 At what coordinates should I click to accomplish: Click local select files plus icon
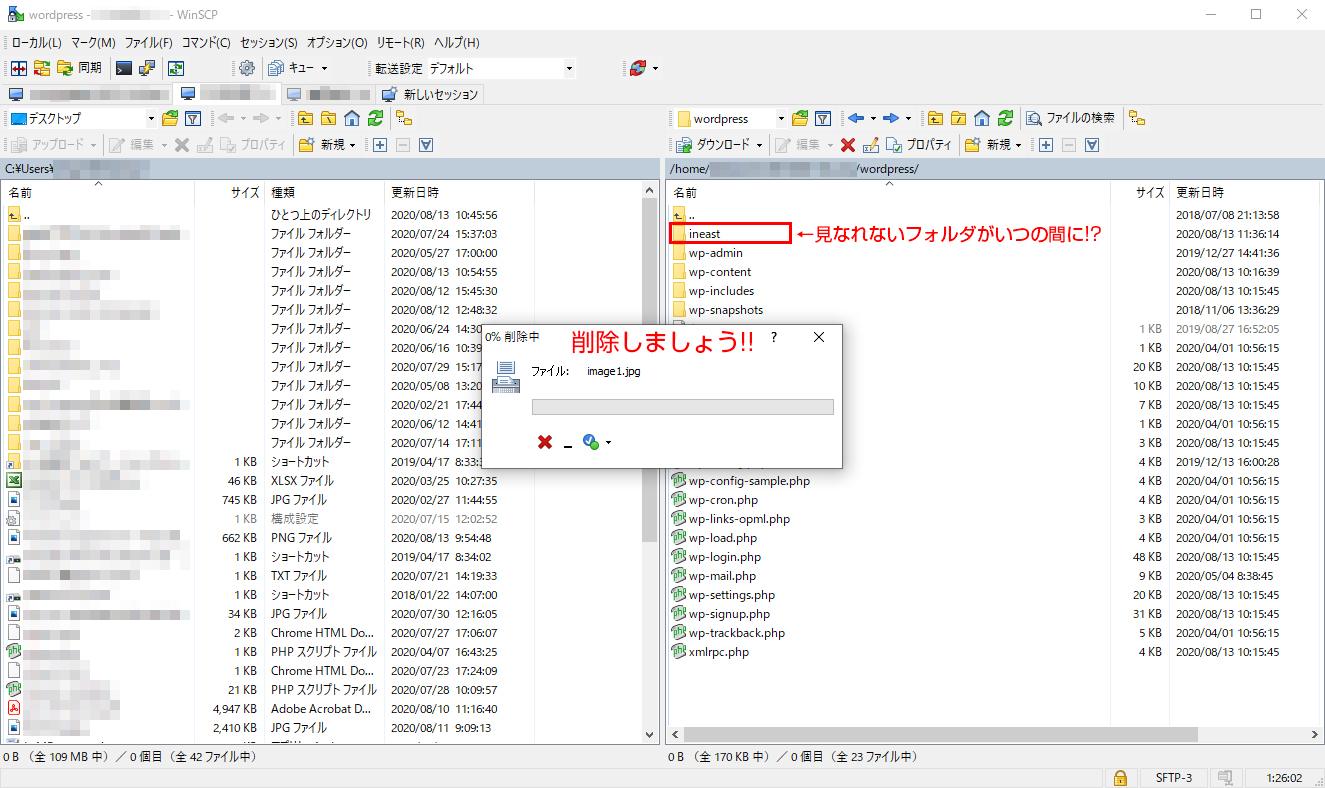[x=380, y=145]
